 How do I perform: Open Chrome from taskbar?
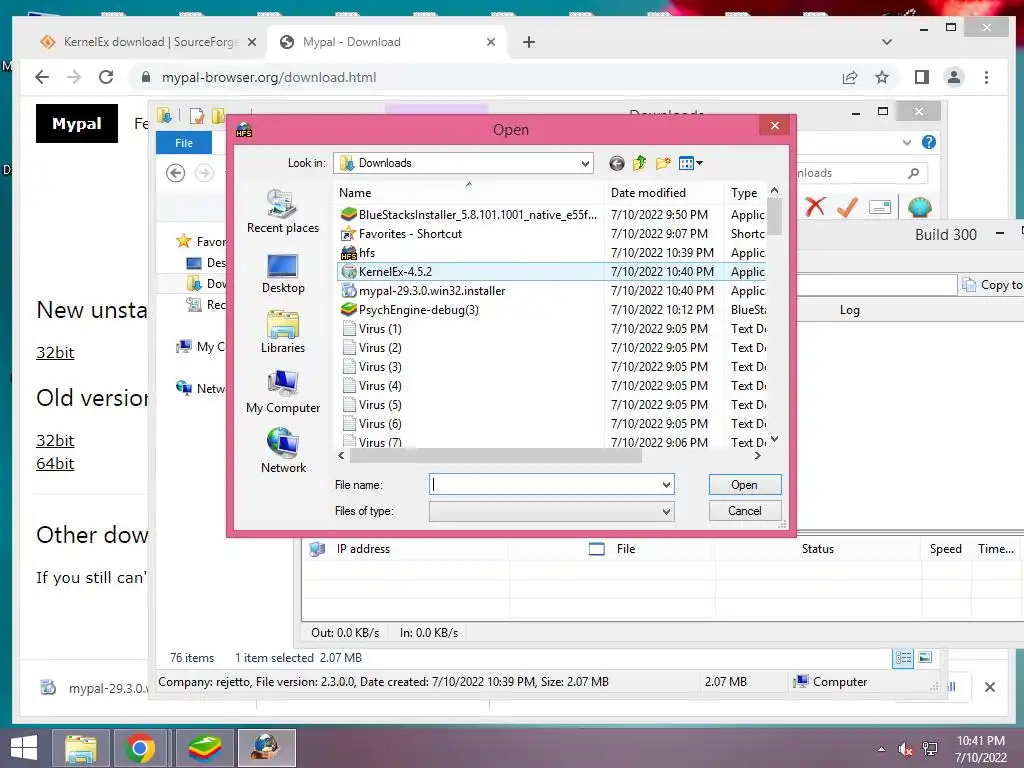(140, 748)
